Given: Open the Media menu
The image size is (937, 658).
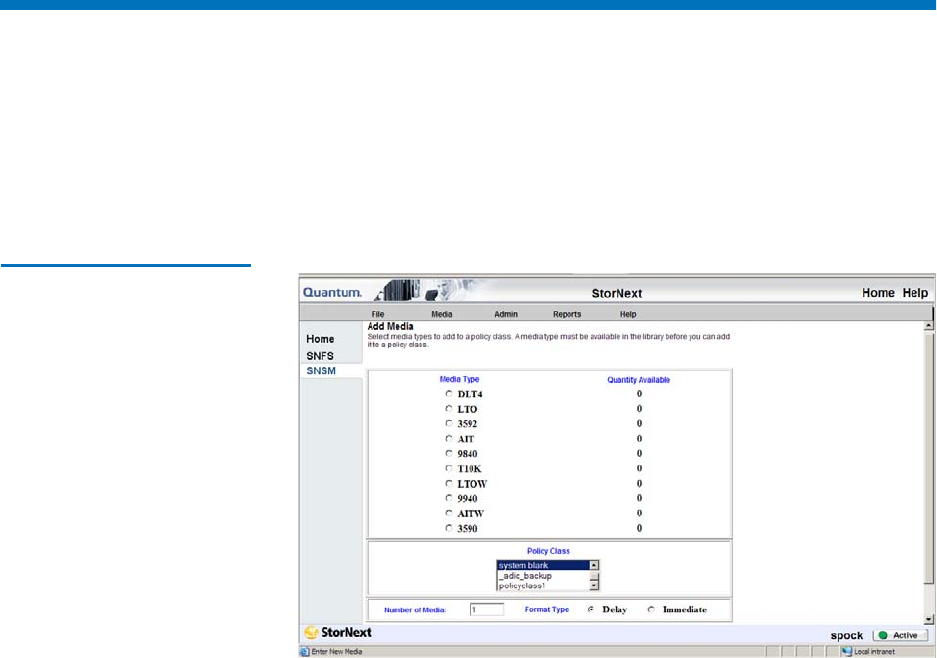Looking at the screenshot, I should click(x=441, y=314).
